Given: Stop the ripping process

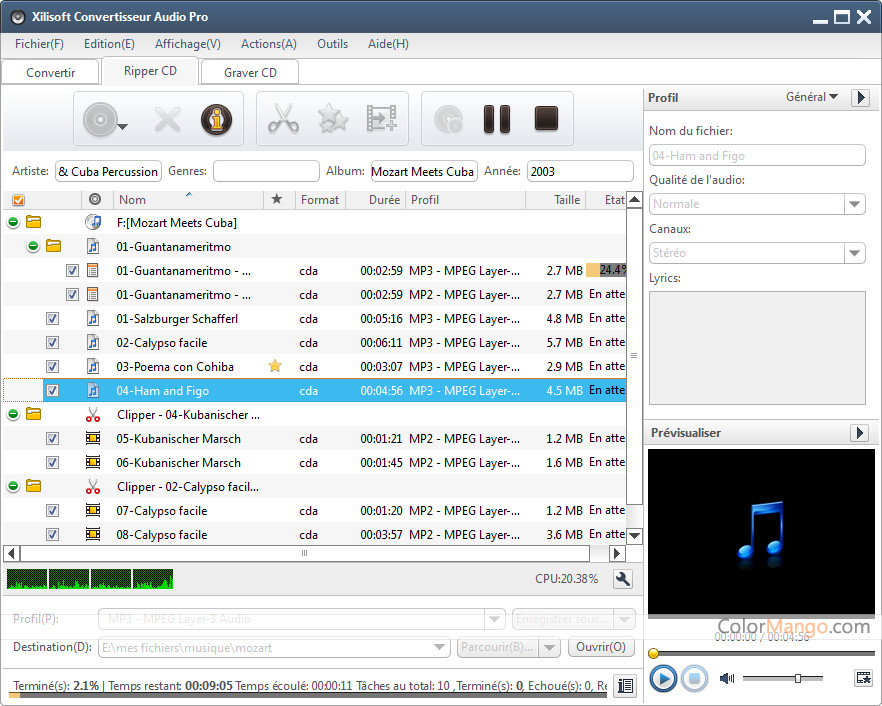Looking at the screenshot, I should pos(546,119).
